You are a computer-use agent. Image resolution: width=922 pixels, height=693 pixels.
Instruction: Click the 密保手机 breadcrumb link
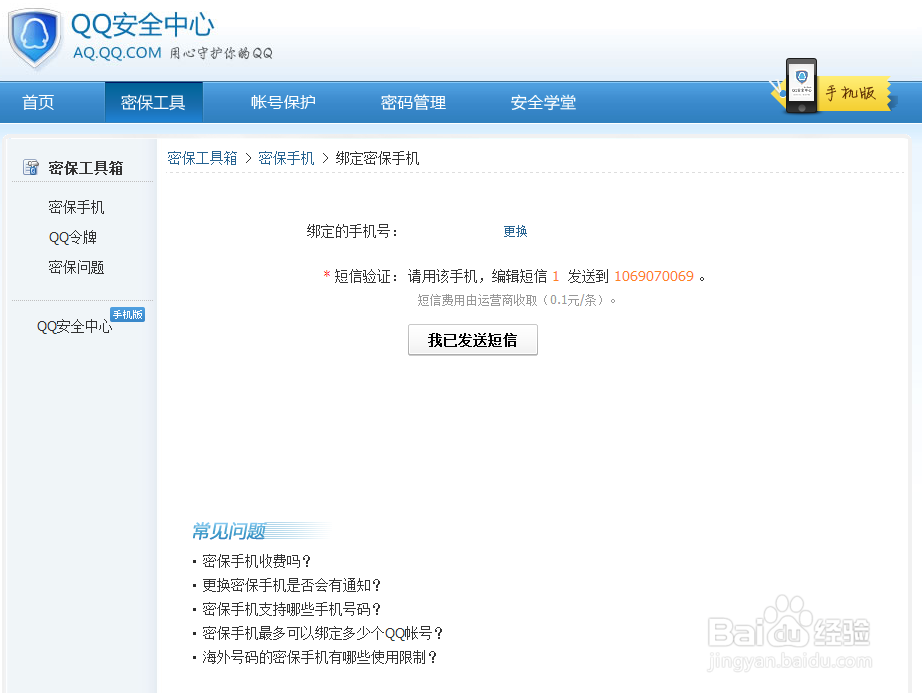285,157
